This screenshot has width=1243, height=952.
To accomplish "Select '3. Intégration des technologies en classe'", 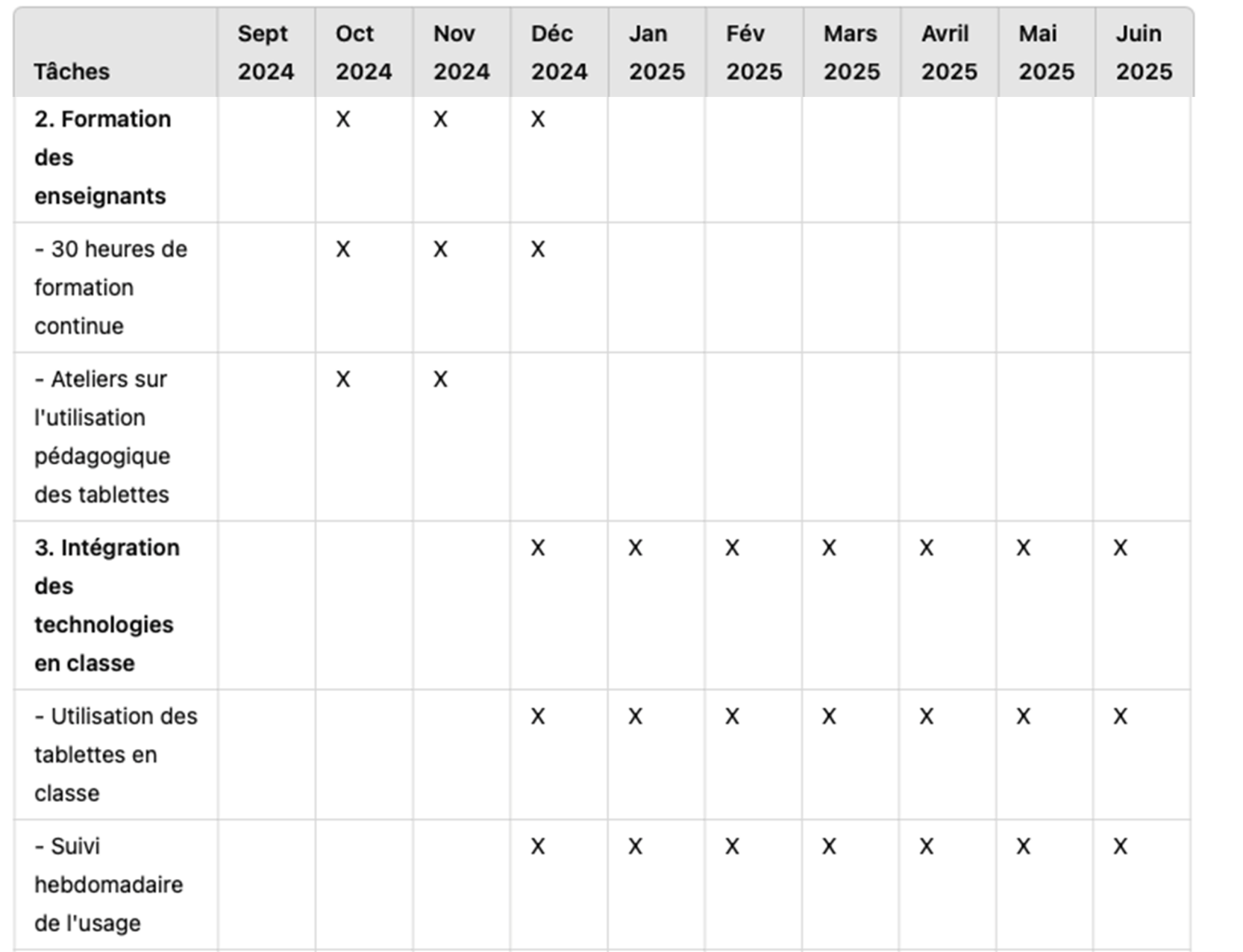I will point(107,605).
